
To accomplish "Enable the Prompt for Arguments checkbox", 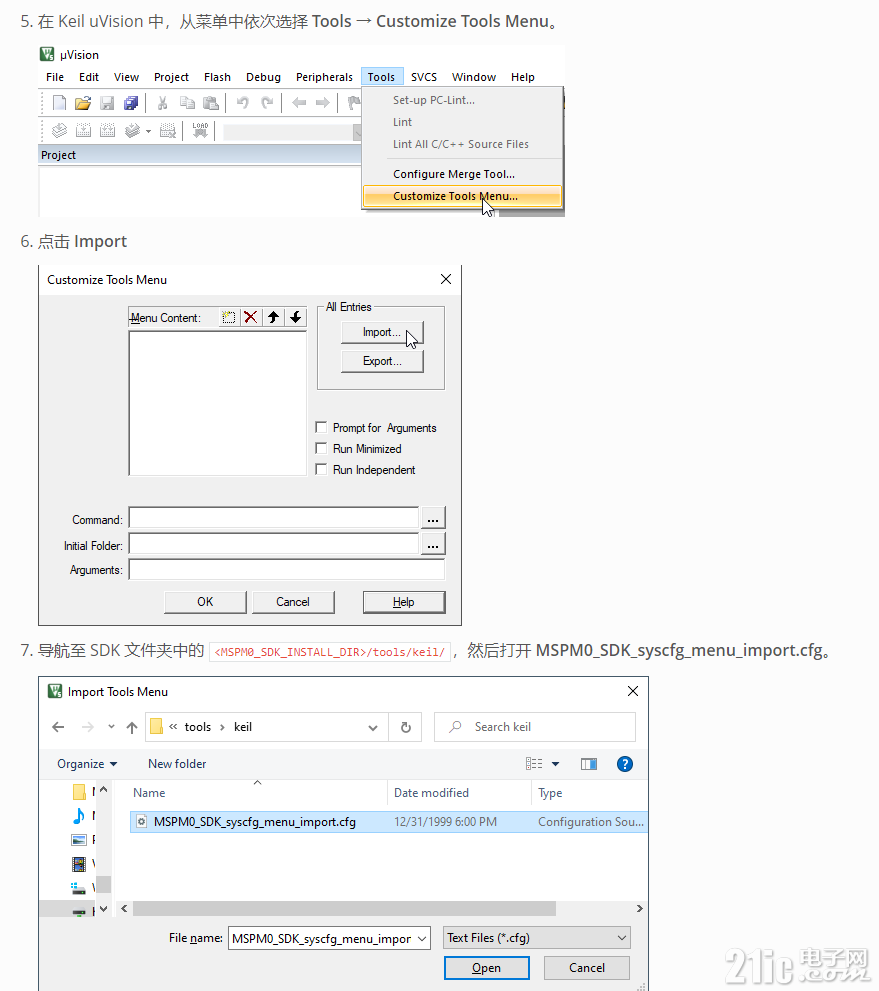I will pos(321,427).
